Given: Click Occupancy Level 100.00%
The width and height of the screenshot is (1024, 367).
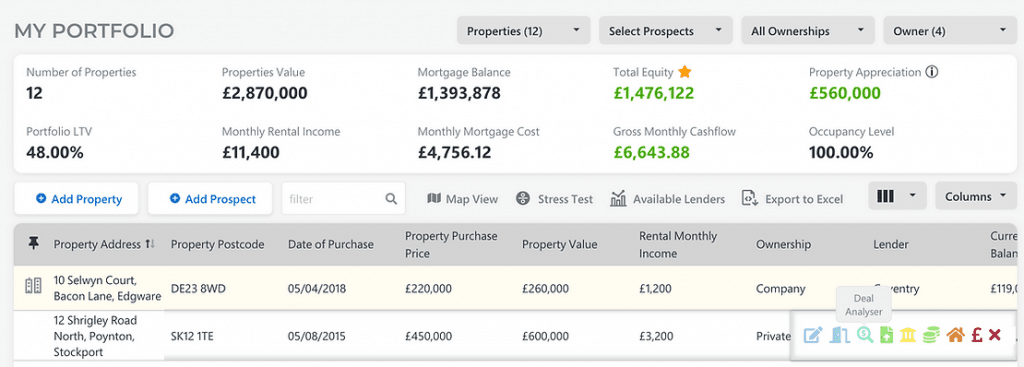Looking at the screenshot, I should [x=840, y=153].
